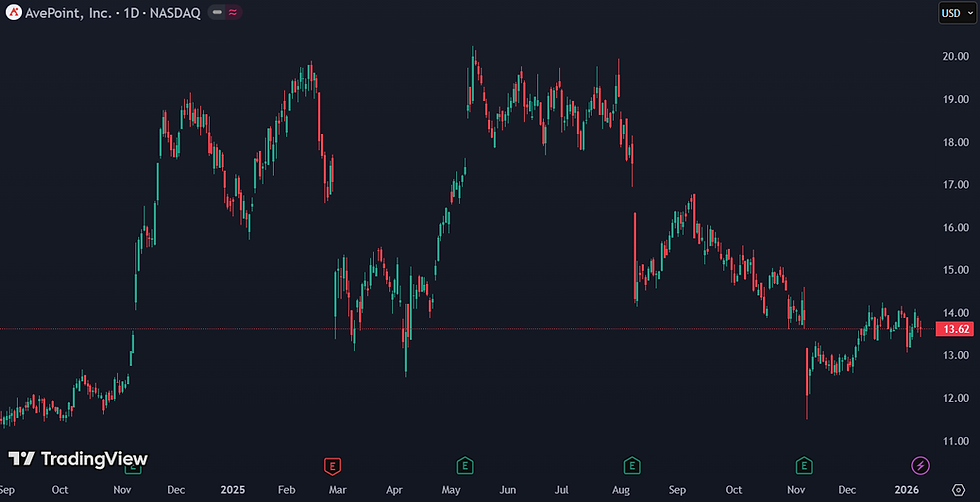
Task: Click the 14.00 price axis label
Action: coord(956,313)
